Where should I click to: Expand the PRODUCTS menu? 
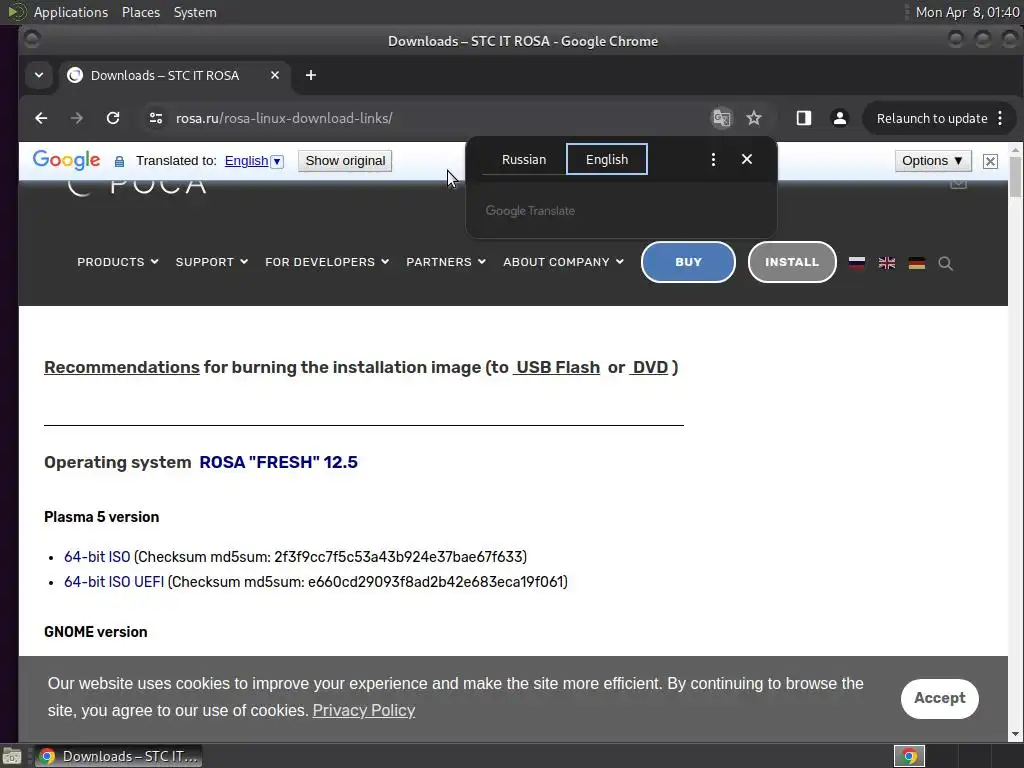[118, 262]
